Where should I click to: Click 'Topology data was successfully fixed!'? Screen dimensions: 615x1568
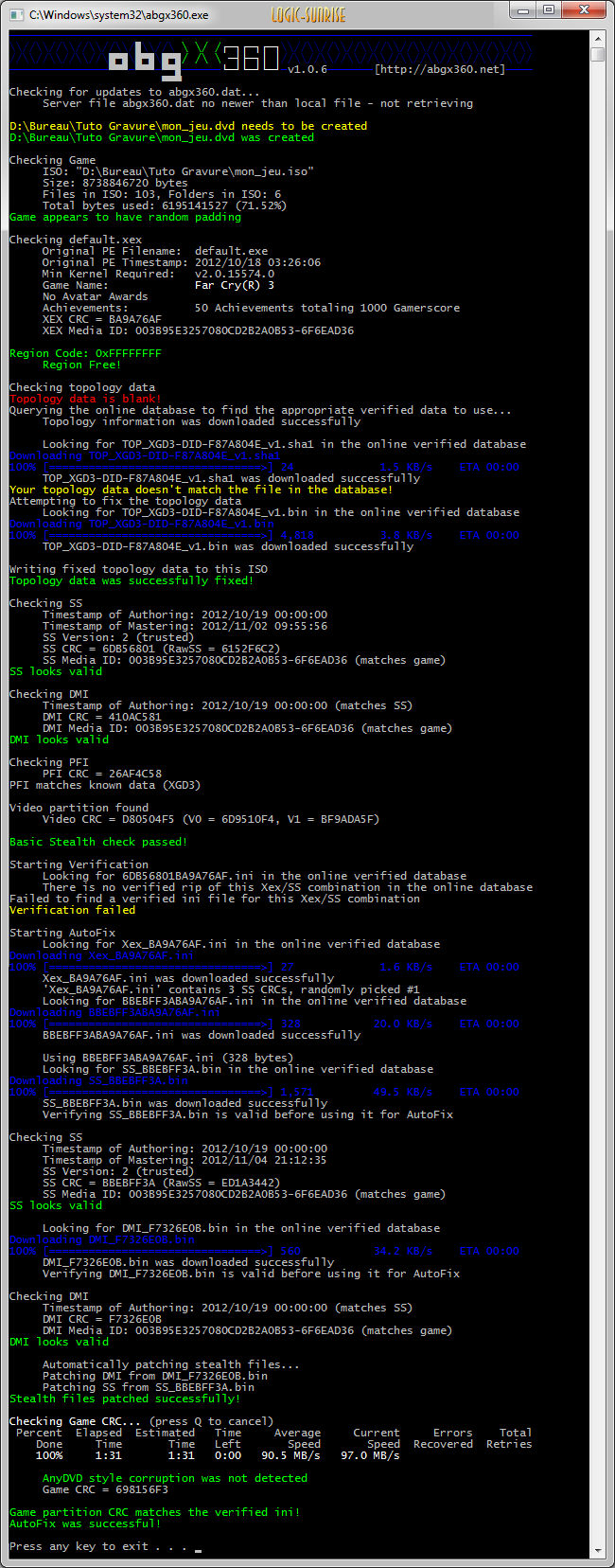[132, 580]
